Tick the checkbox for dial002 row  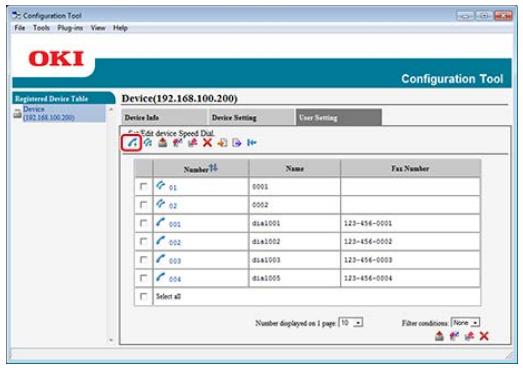143,241
